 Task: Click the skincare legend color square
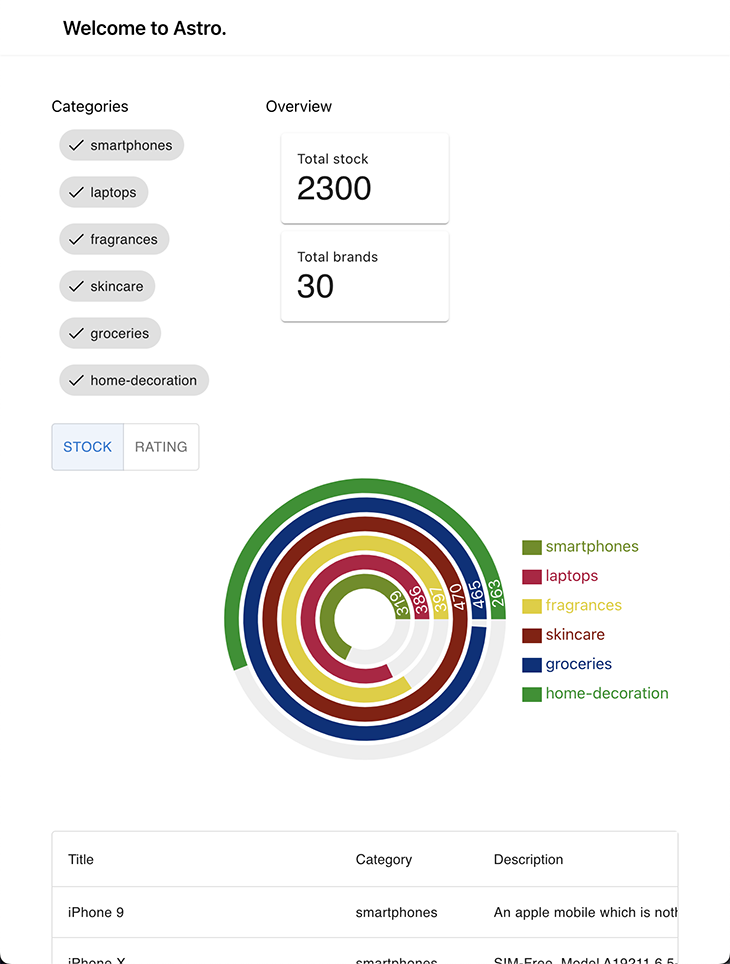pyautogui.click(x=532, y=635)
